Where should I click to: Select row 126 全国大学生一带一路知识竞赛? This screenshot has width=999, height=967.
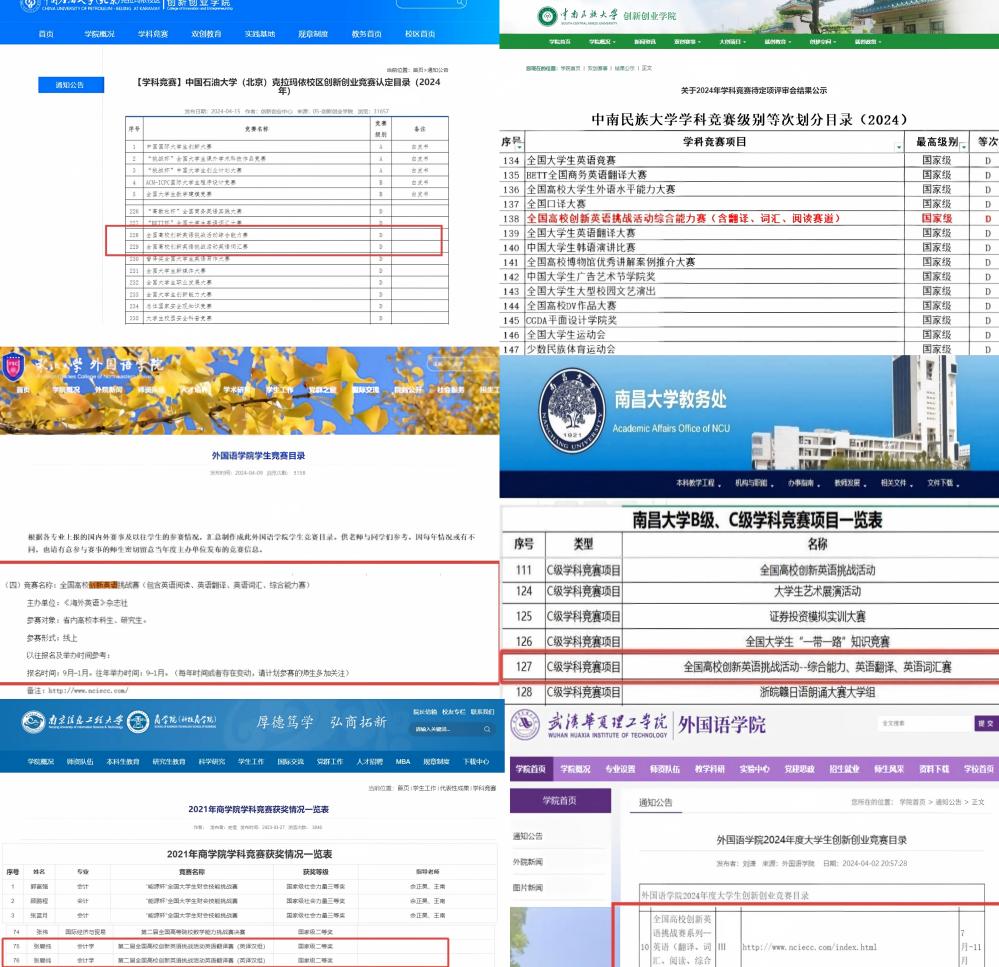click(x=750, y=641)
